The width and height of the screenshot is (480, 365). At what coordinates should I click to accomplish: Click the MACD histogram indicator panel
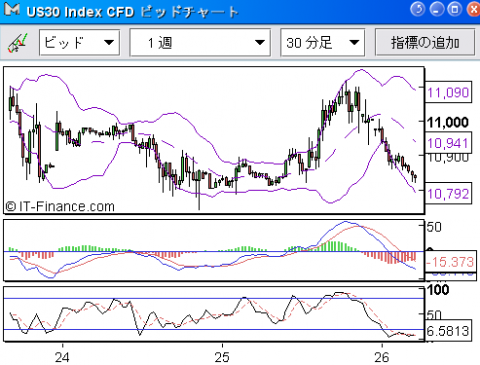[x=214, y=250]
